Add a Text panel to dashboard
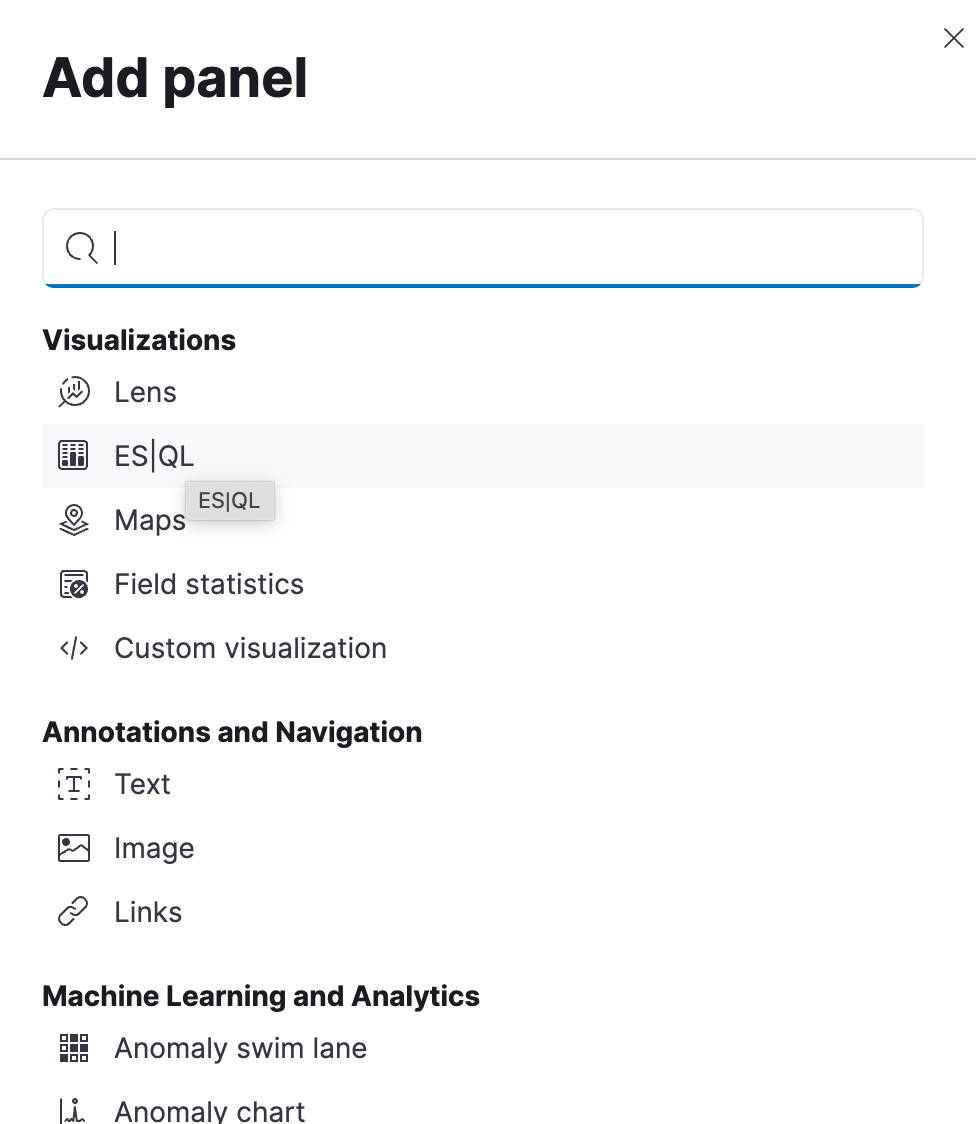The height and width of the screenshot is (1124, 976). (142, 784)
